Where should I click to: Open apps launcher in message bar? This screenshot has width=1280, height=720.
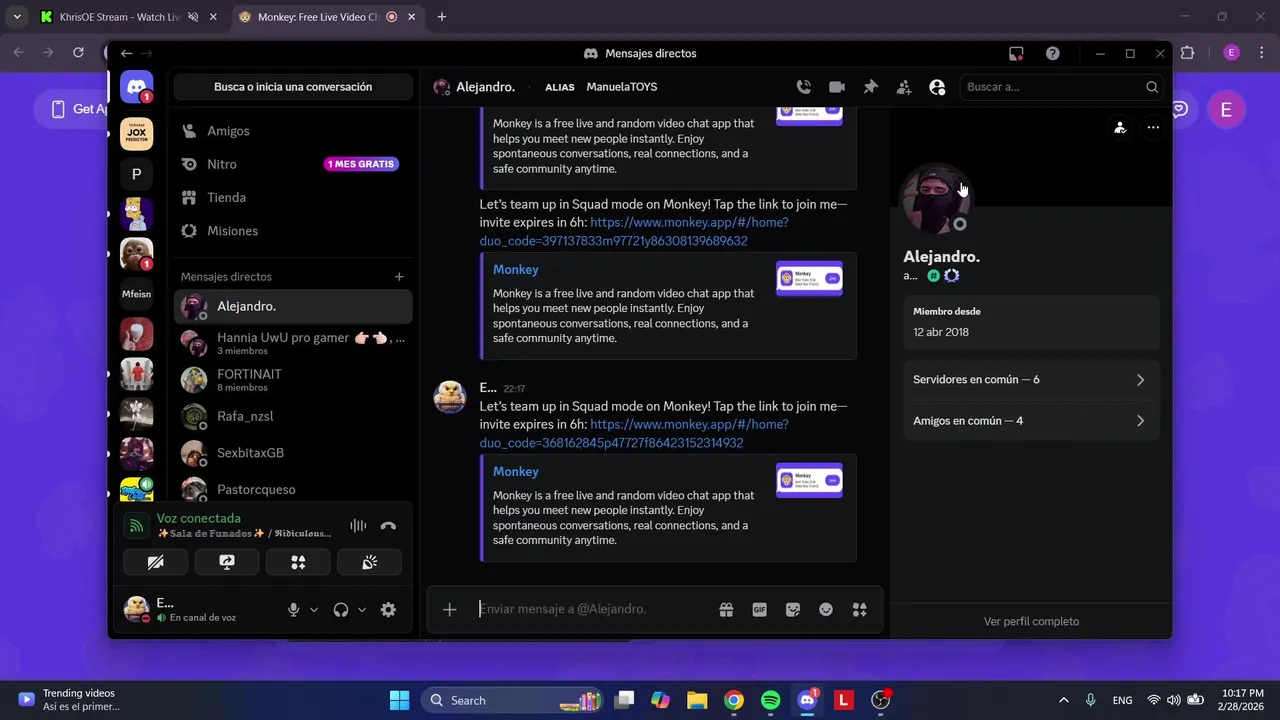pos(859,610)
